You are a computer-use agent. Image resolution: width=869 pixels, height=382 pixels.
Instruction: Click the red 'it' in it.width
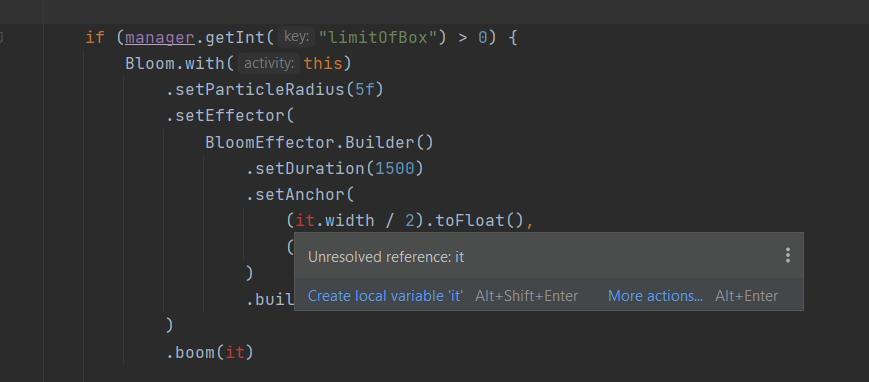click(305, 221)
